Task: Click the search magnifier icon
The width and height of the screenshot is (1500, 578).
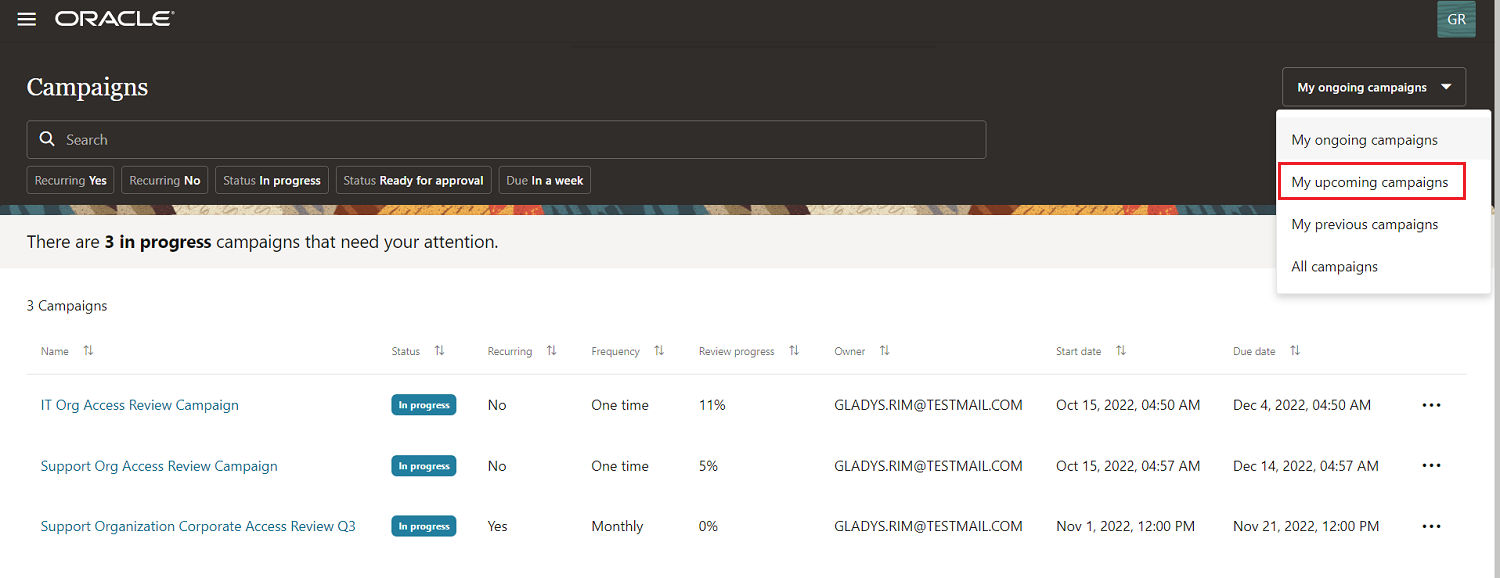Action: [x=47, y=139]
